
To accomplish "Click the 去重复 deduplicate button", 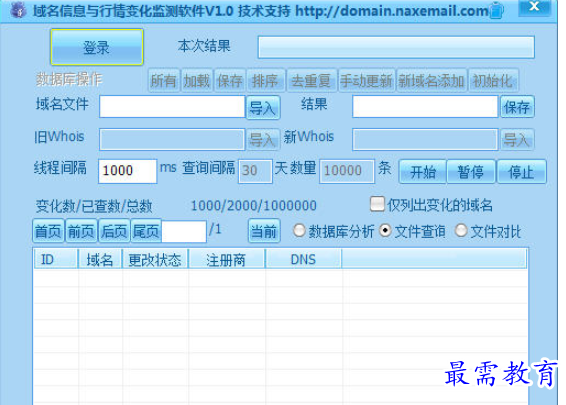I will coord(311,80).
